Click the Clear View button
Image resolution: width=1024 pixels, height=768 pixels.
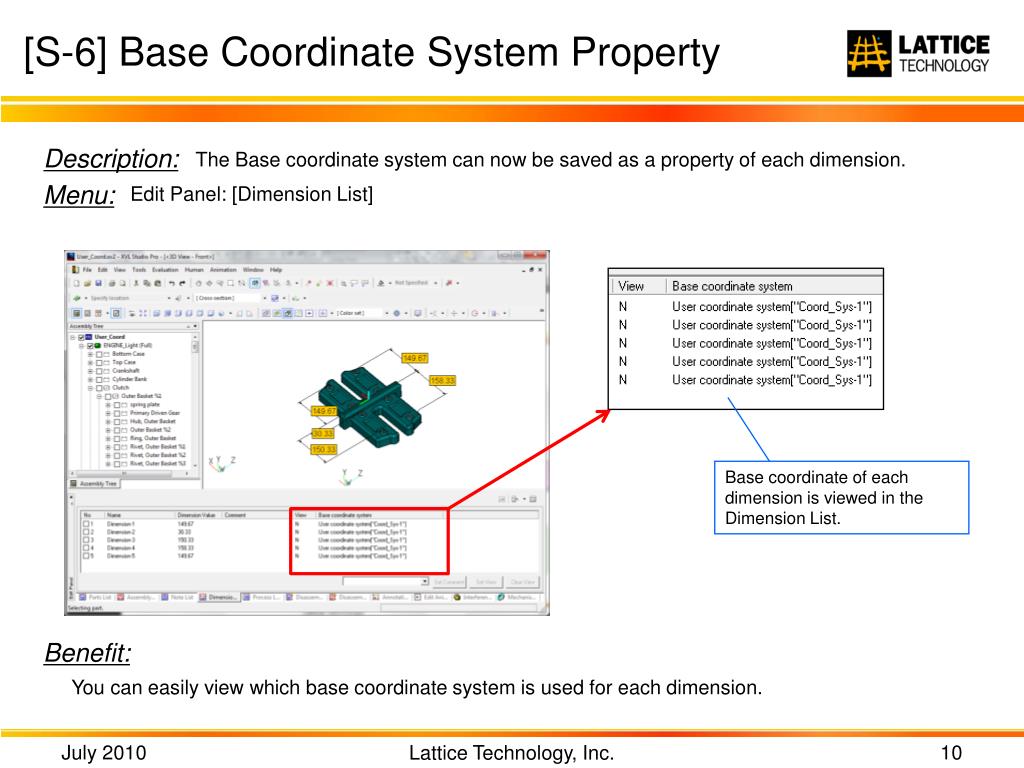point(522,582)
